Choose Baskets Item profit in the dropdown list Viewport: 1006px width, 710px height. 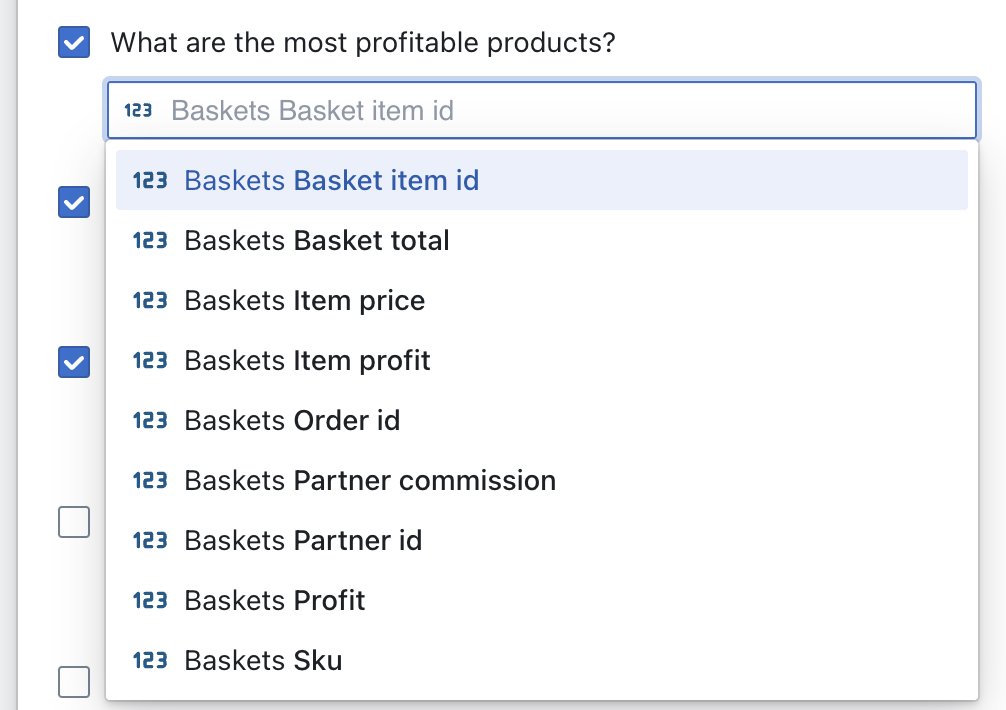(307, 361)
